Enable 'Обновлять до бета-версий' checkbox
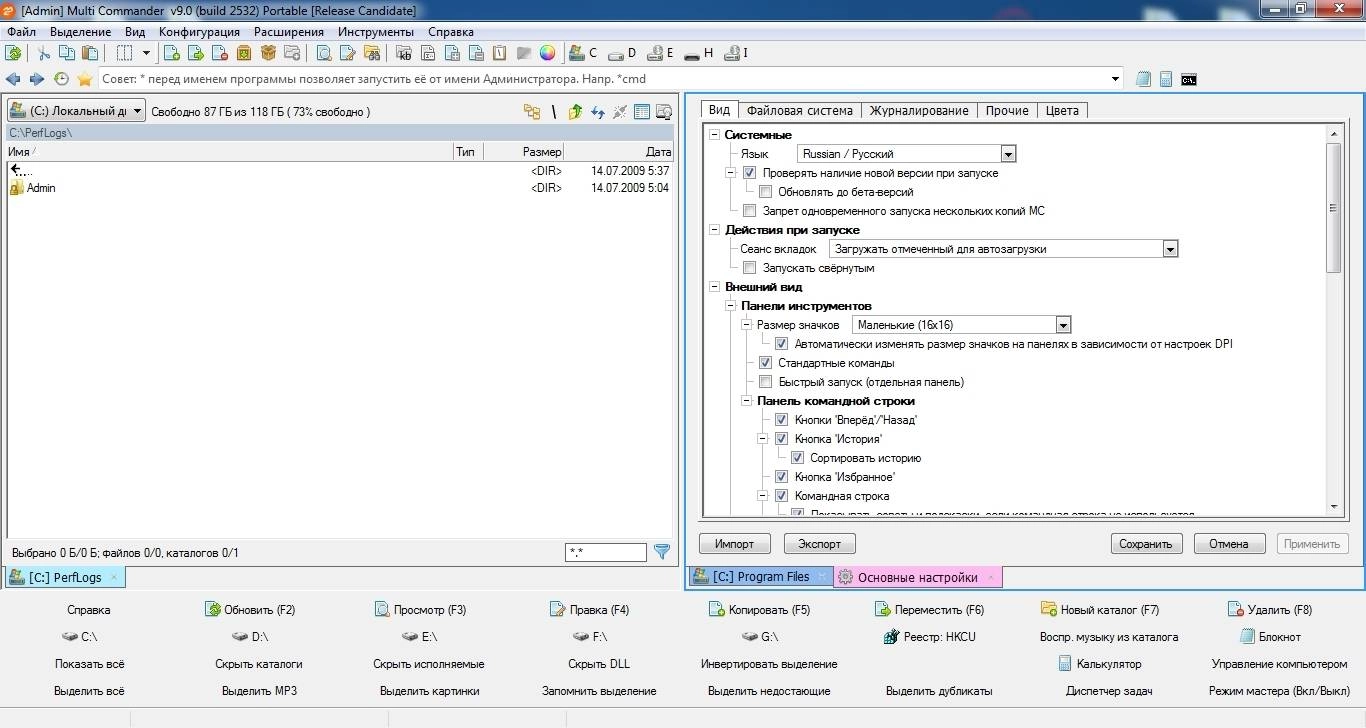This screenshot has height=728, width=1366. (x=765, y=192)
